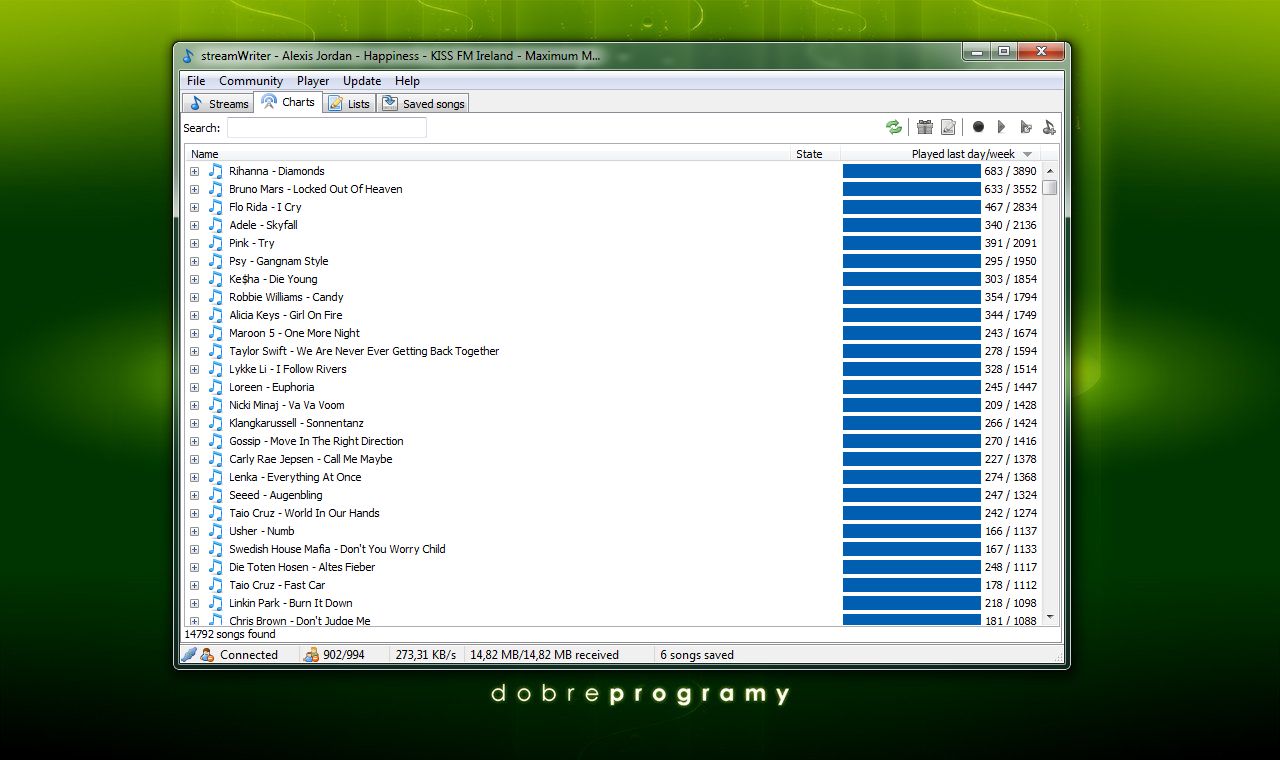Open the Player menu
Viewport: 1280px width, 760px height.
pos(313,81)
